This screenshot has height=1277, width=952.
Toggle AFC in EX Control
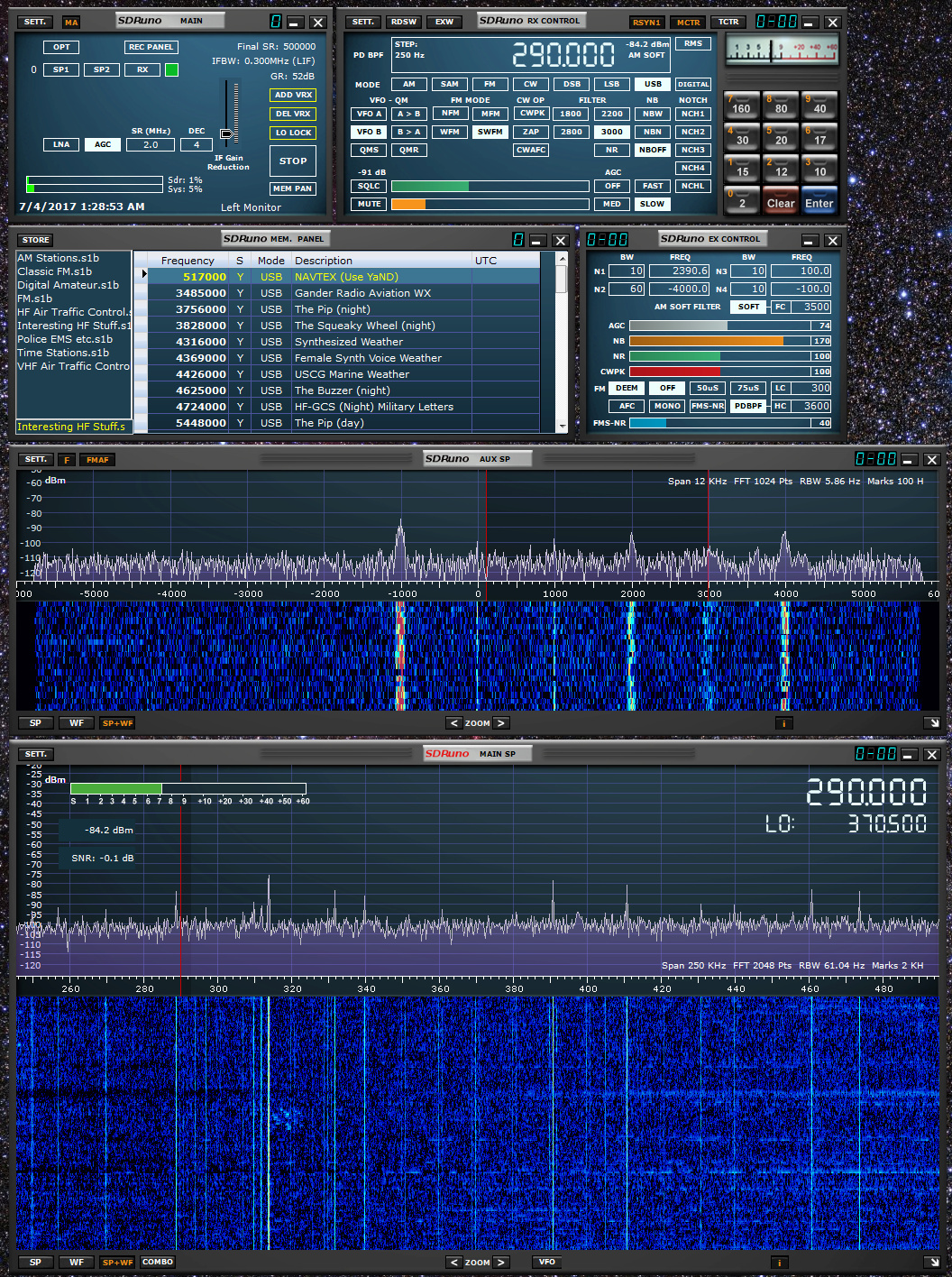[627, 406]
